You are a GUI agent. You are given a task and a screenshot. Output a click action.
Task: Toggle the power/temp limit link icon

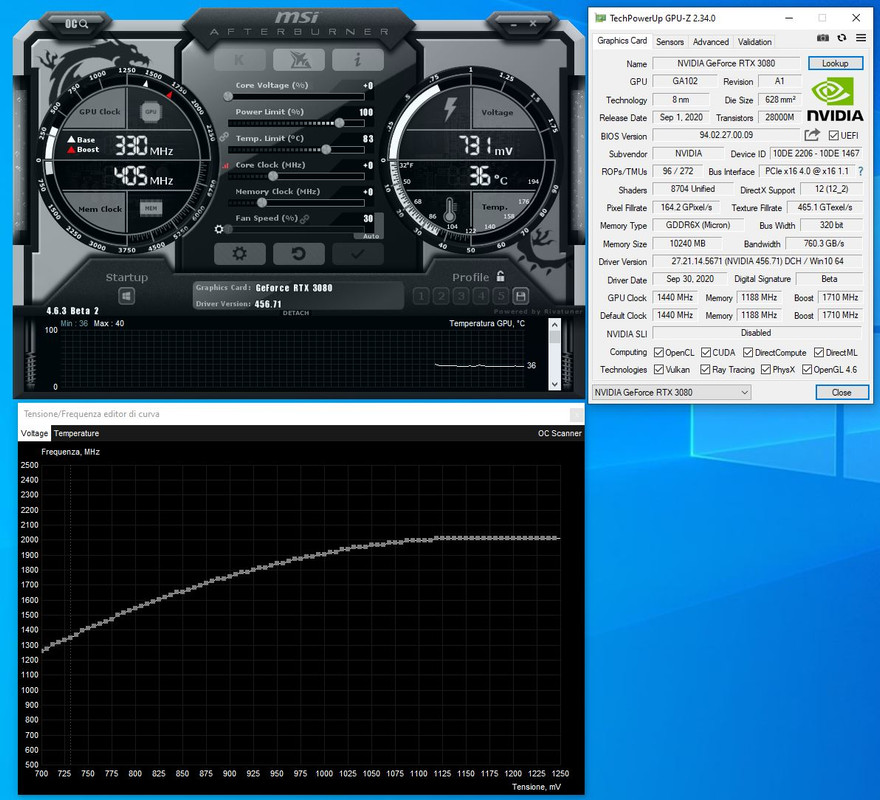click(224, 136)
